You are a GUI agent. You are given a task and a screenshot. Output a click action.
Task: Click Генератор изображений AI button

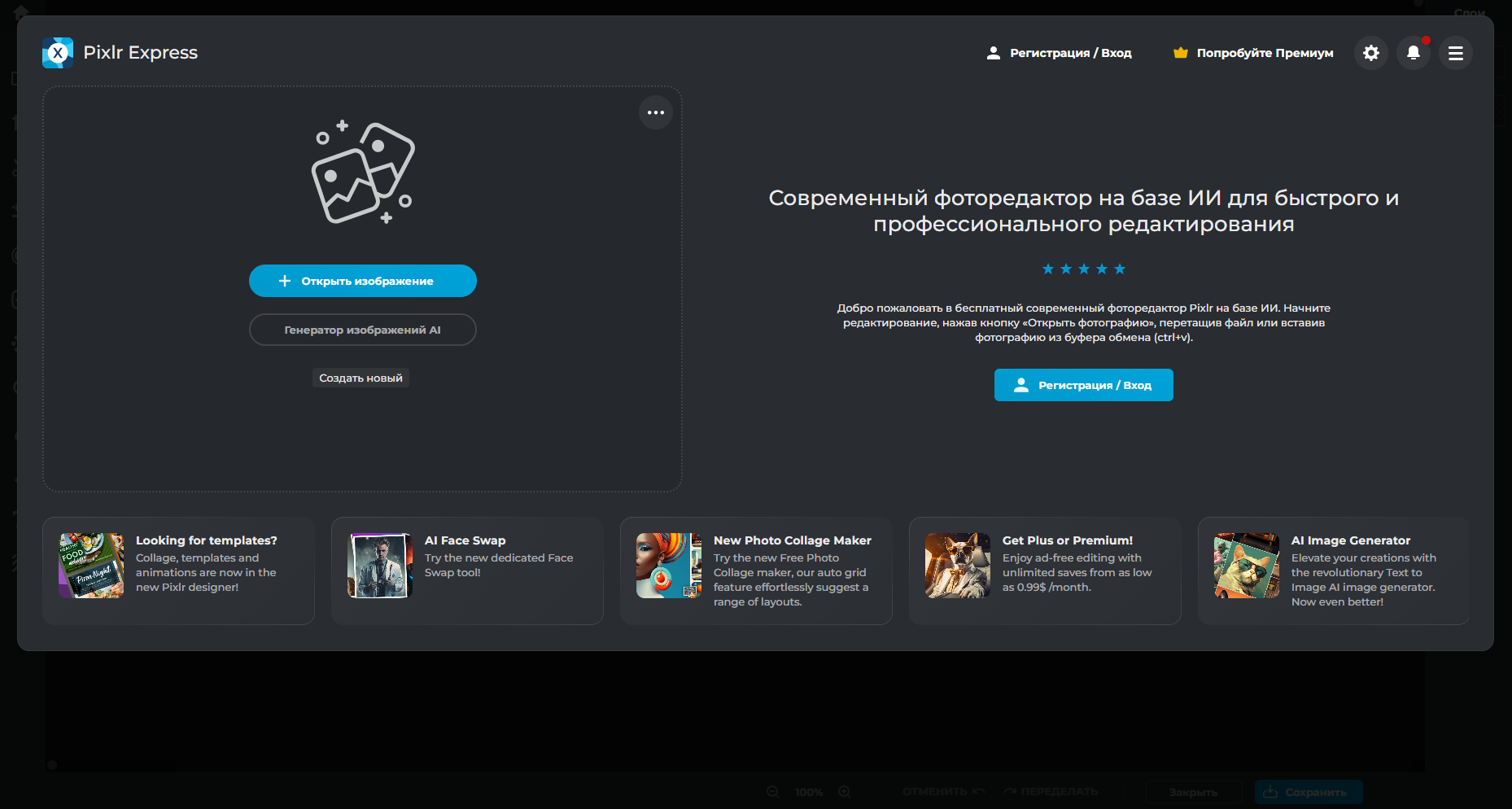click(x=363, y=330)
